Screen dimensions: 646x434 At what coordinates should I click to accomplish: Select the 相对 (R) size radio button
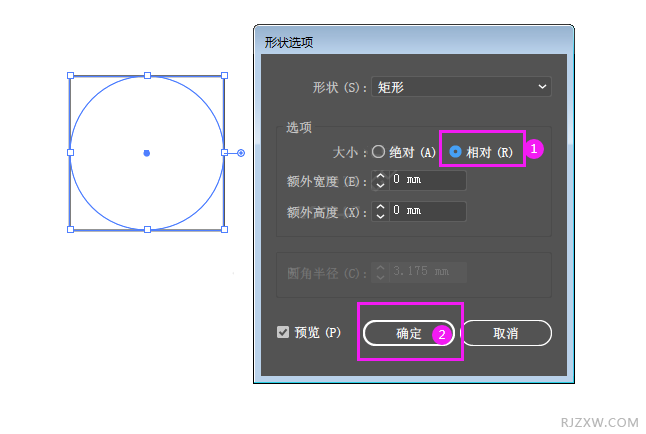tap(455, 152)
